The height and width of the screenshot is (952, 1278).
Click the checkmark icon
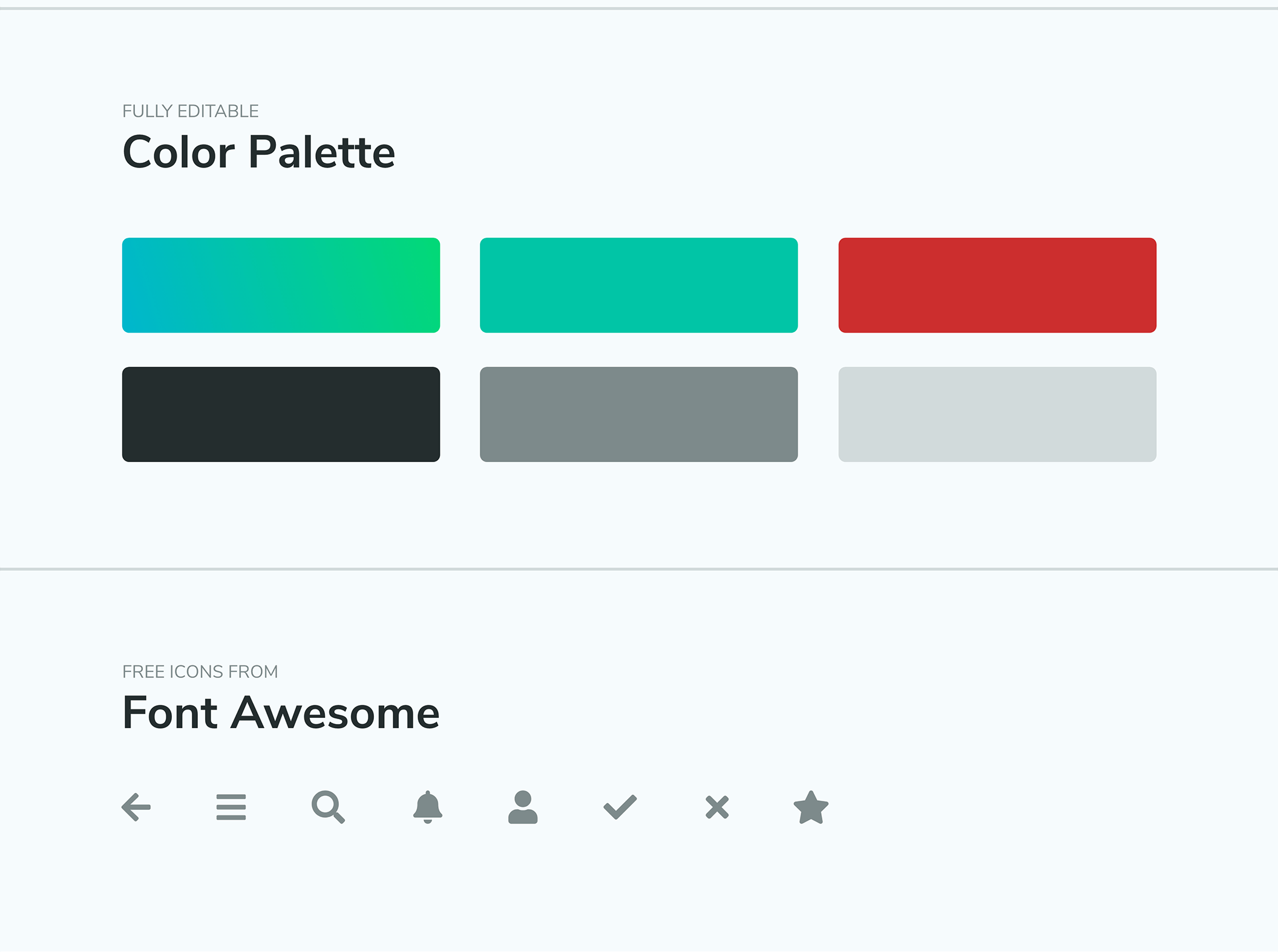[620, 807]
